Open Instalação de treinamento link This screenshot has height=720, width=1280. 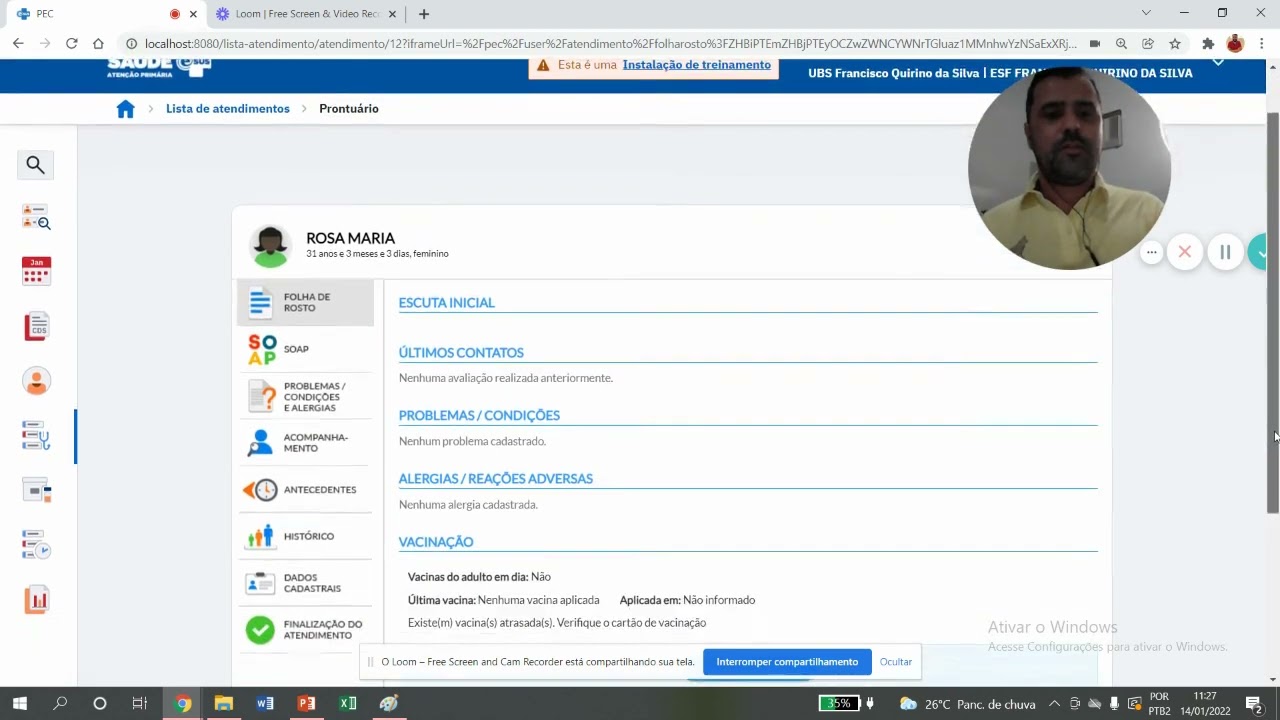696,65
